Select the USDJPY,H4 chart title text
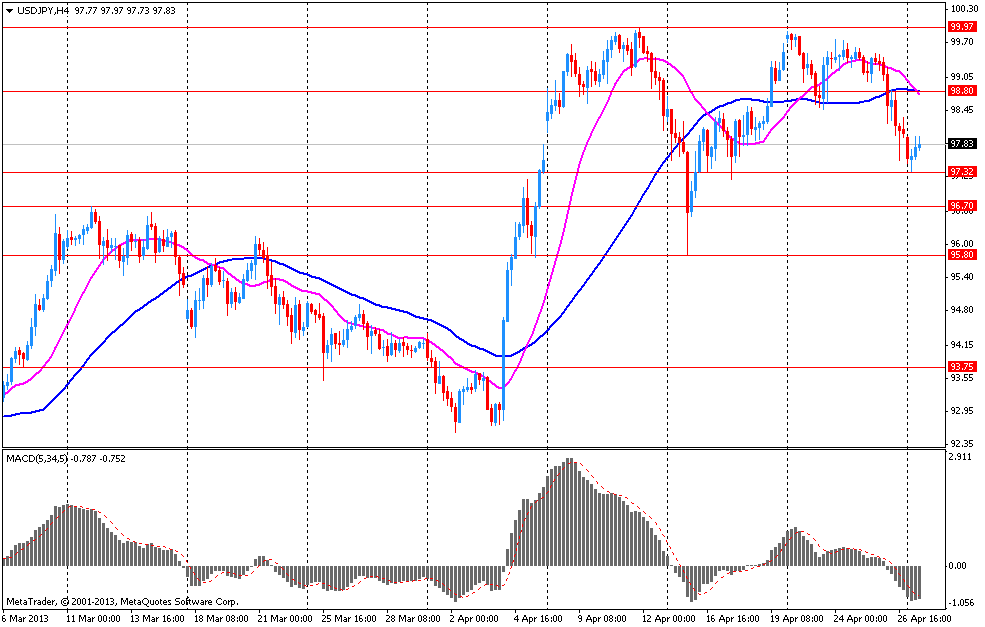 click(x=42, y=11)
